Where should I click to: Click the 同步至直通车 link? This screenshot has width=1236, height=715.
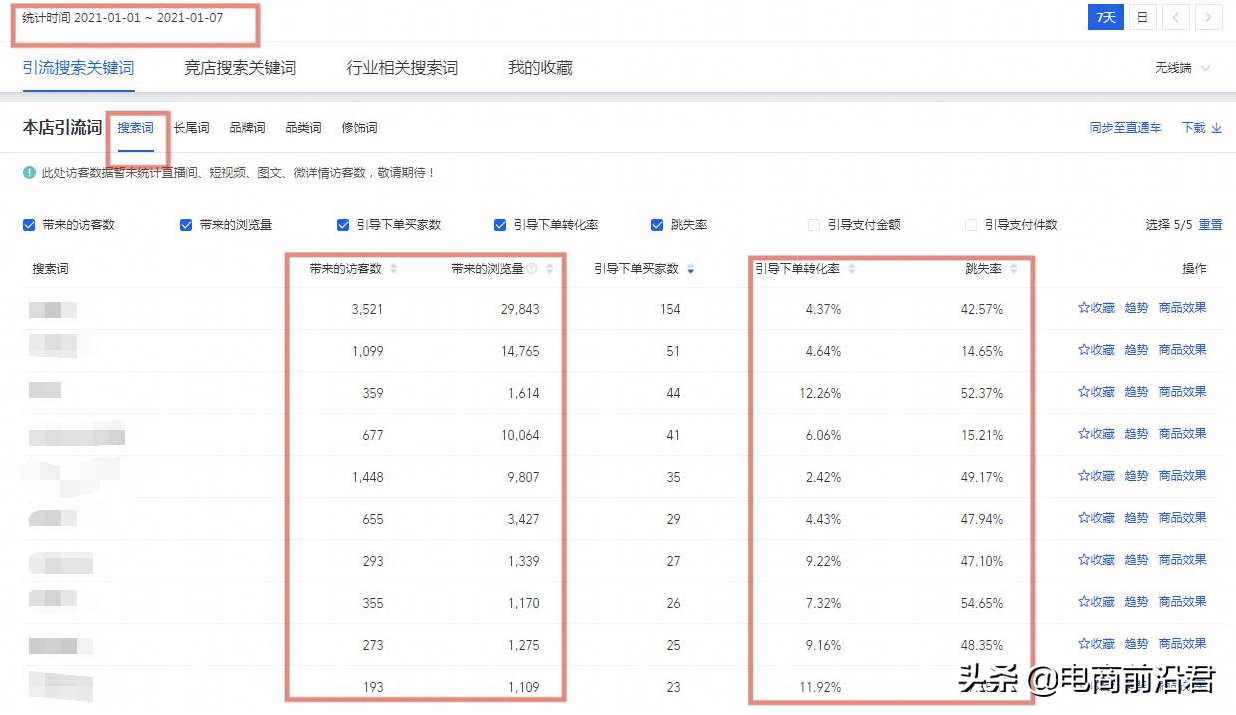point(1125,127)
